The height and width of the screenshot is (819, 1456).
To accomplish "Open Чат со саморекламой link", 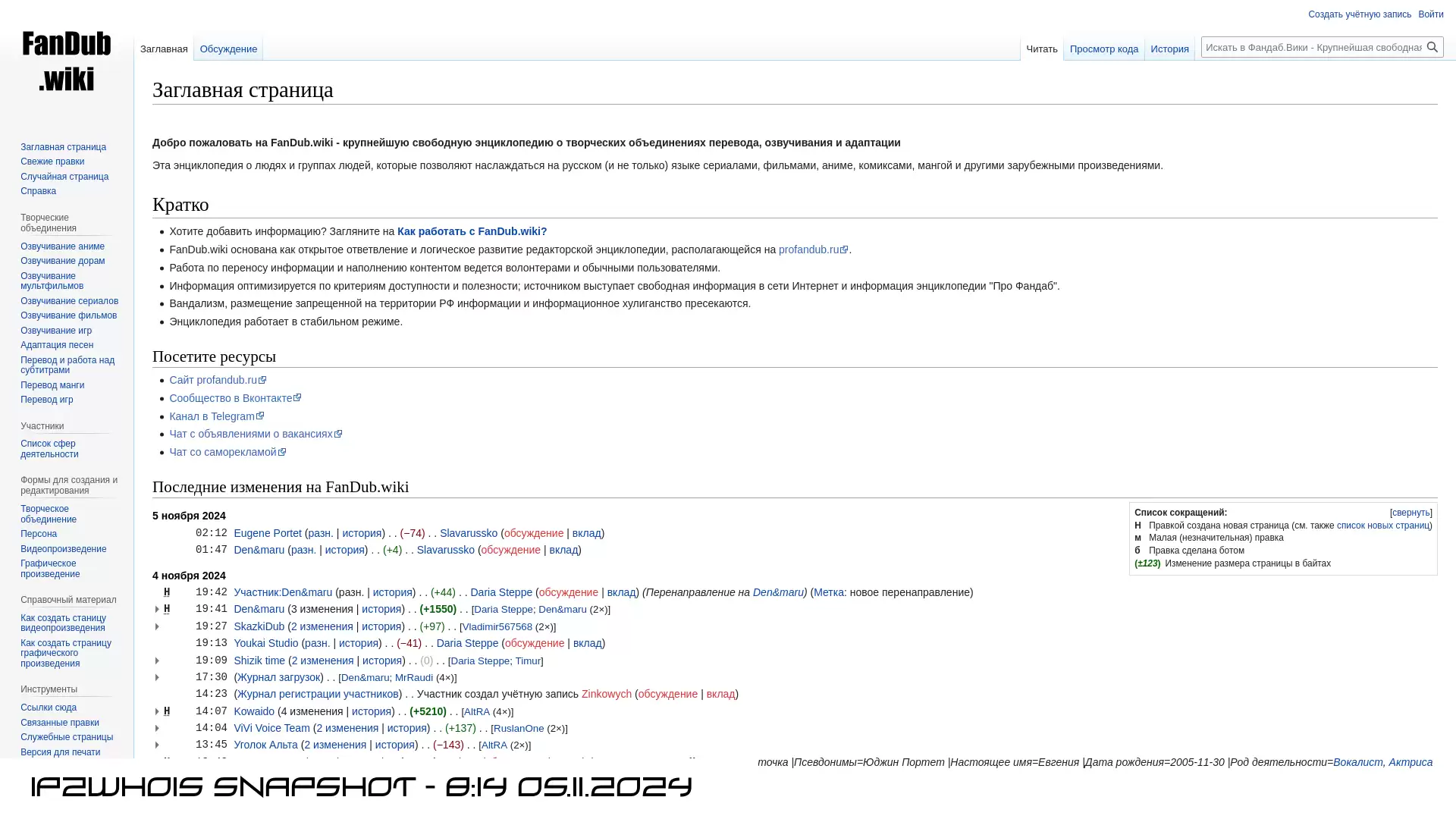I will pyautogui.click(x=227, y=452).
